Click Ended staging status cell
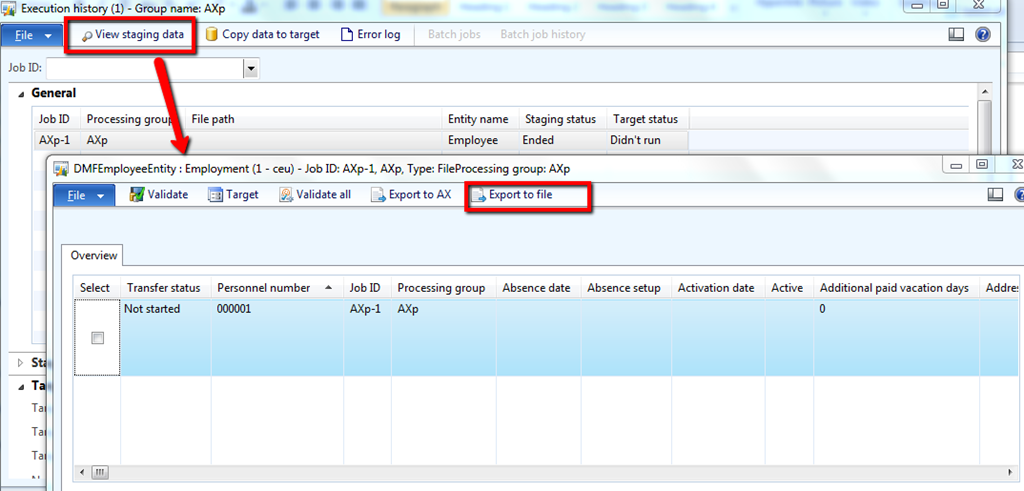 coord(562,140)
